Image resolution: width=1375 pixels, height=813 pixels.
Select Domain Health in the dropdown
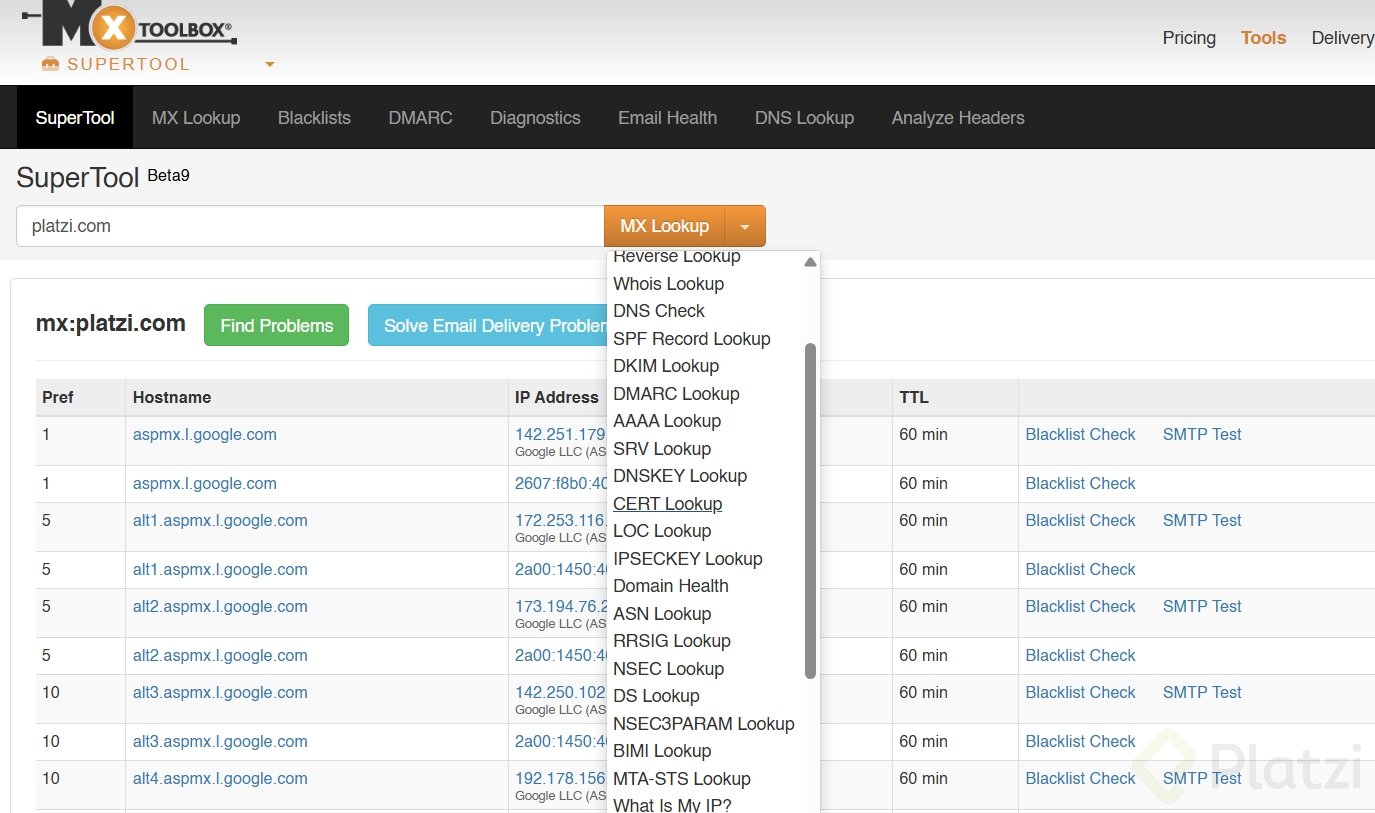click(671, 586)
